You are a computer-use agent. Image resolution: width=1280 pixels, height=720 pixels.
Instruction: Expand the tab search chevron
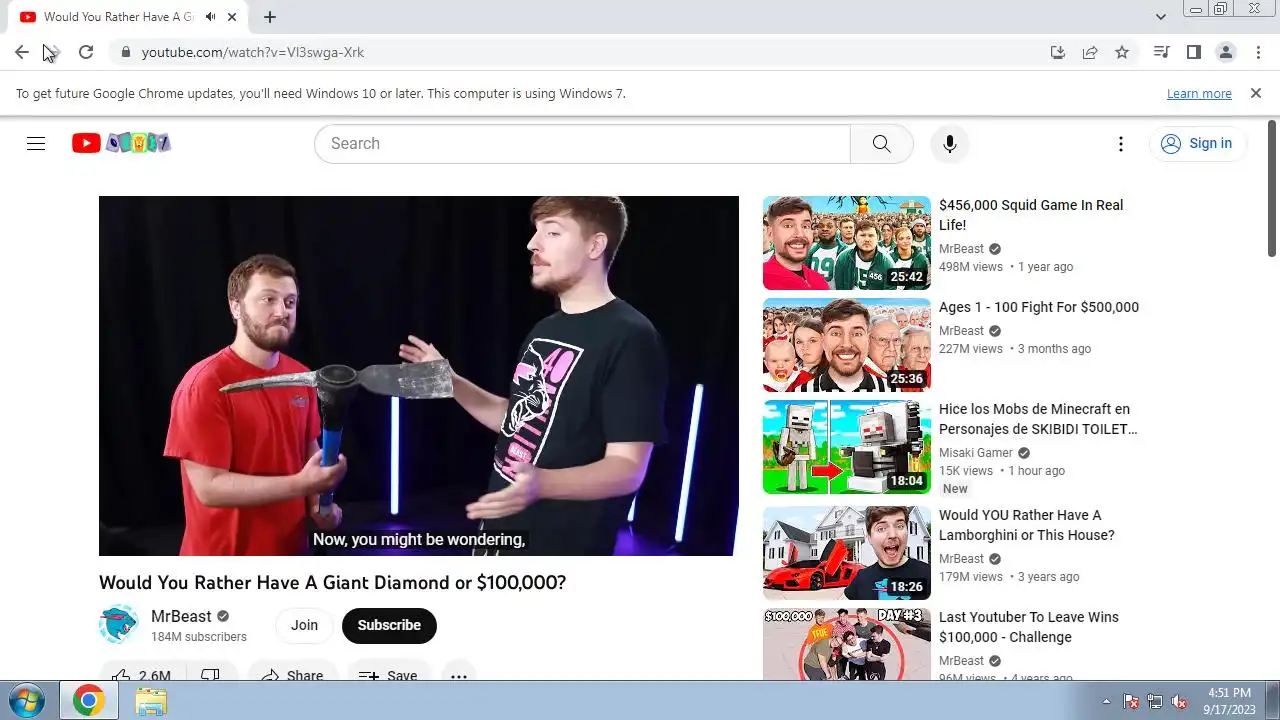pos(1160,17)
